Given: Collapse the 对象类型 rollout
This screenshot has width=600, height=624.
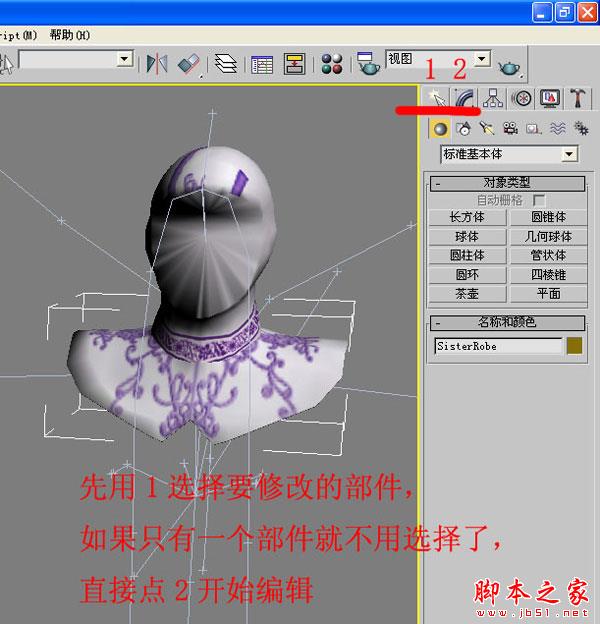Looking at the screenshot, I should [x=507, y=183].
